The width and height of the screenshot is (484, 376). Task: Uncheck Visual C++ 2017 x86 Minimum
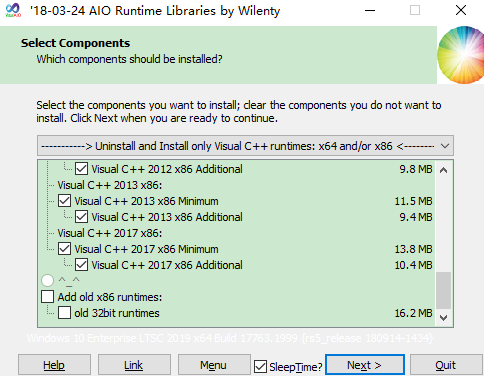64,249
